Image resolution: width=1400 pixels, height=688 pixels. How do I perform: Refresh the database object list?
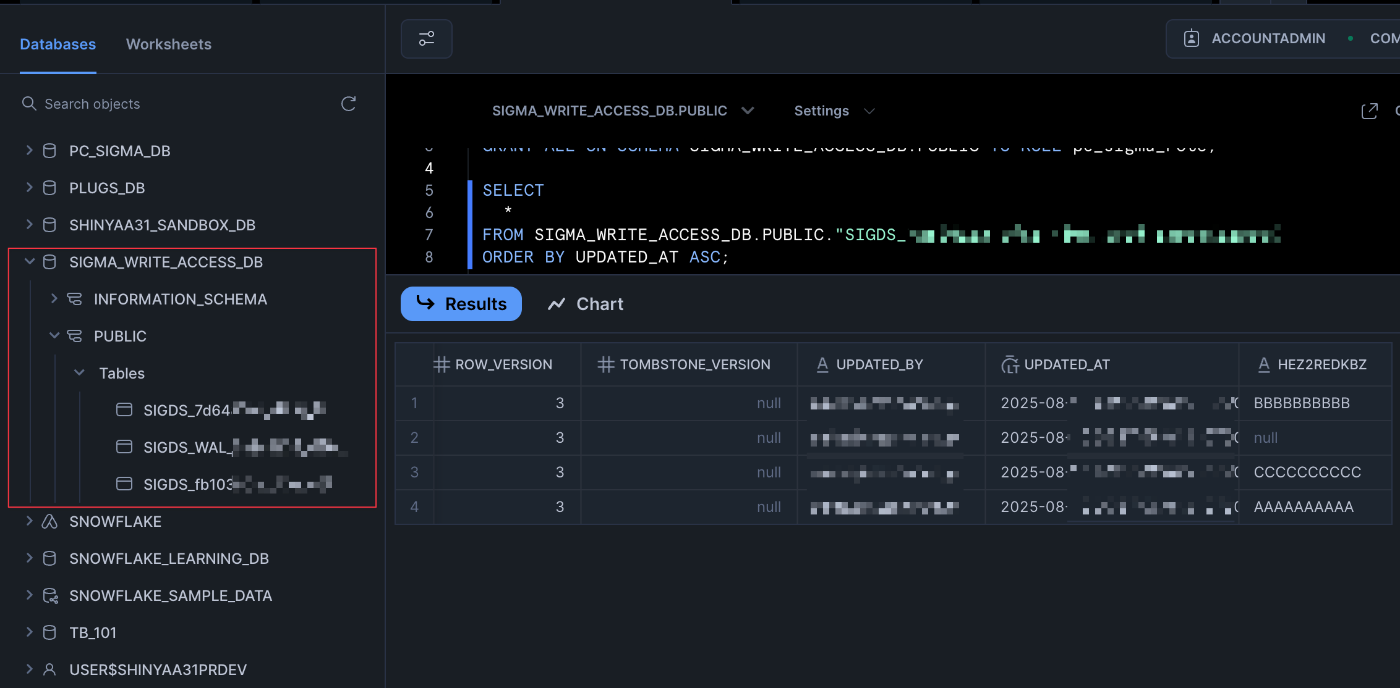tap(348, 104)
